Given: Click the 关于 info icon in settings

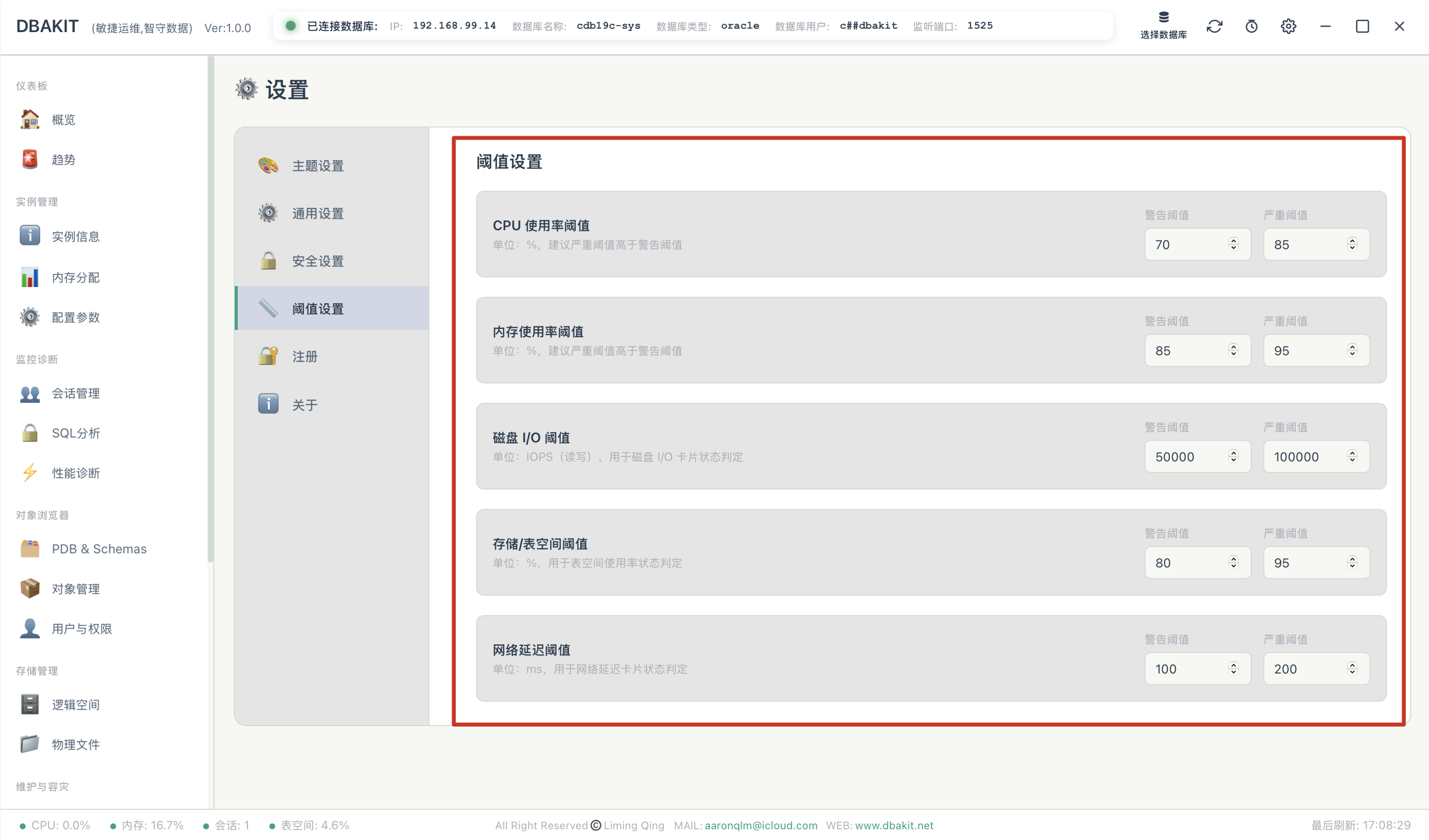Looking at the screenshot, I should pyautogui.click(x=268, y=404).
